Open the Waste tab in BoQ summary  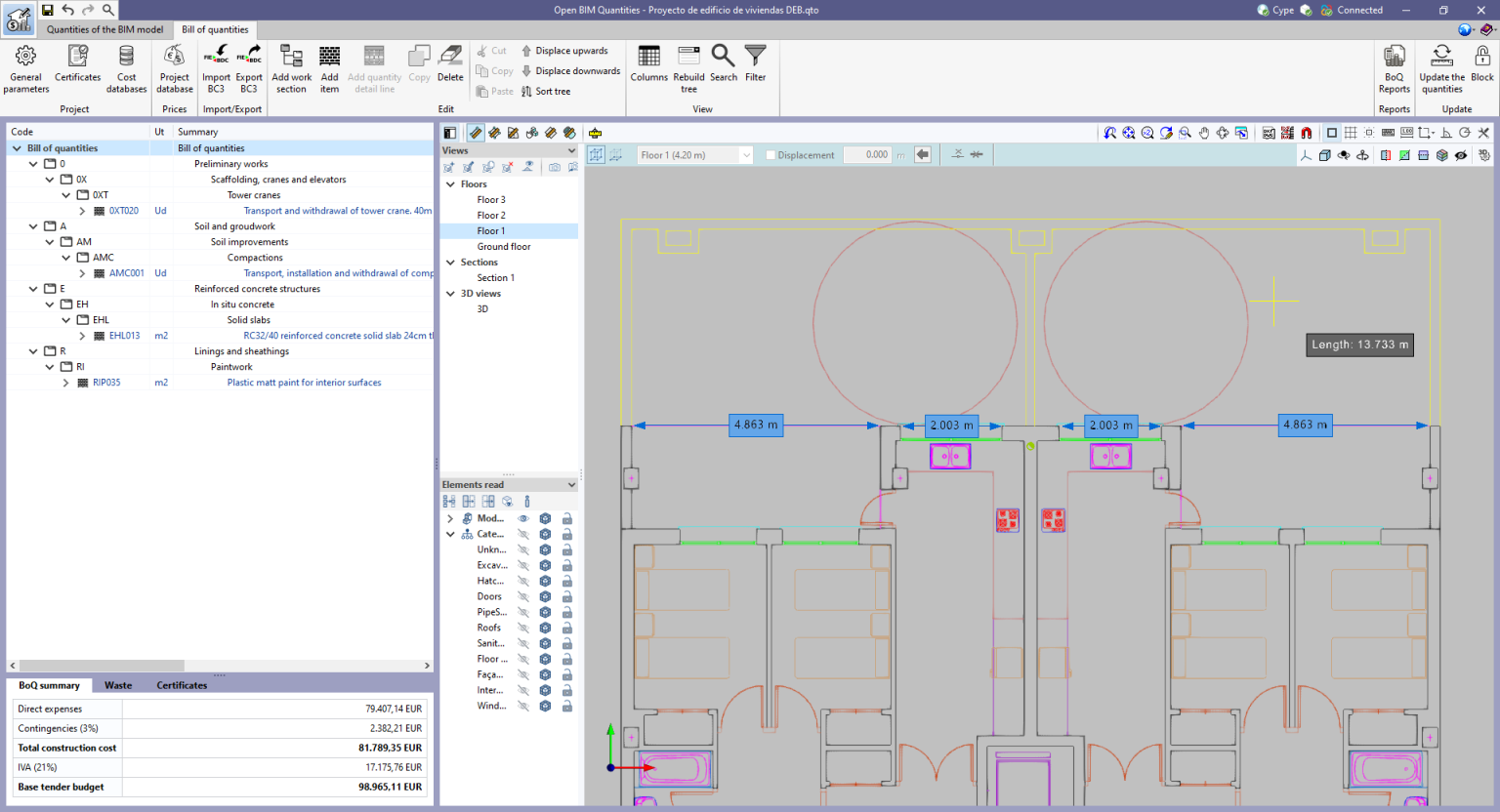(118, 685)
